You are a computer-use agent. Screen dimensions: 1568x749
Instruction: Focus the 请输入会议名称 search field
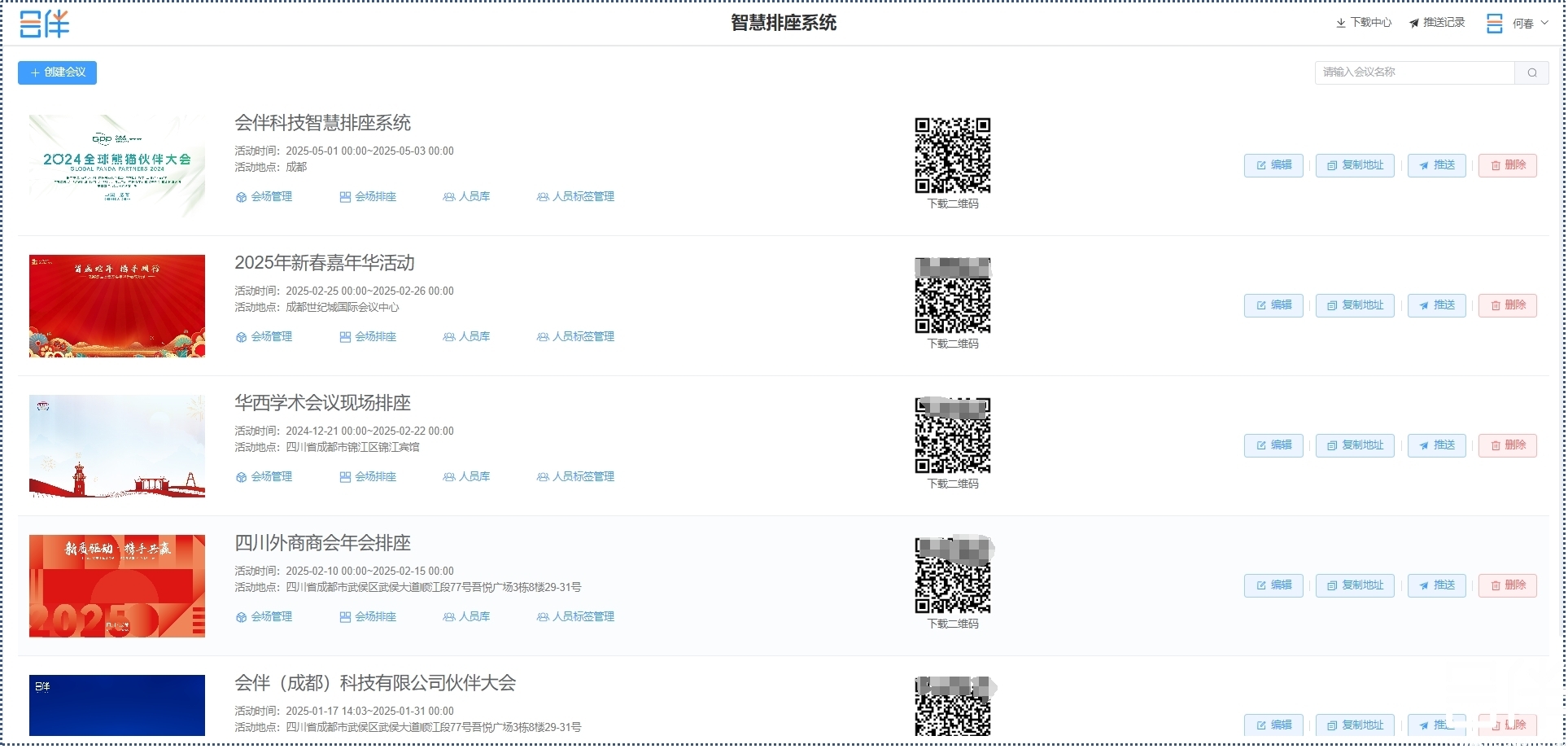tap(1415, 72)
